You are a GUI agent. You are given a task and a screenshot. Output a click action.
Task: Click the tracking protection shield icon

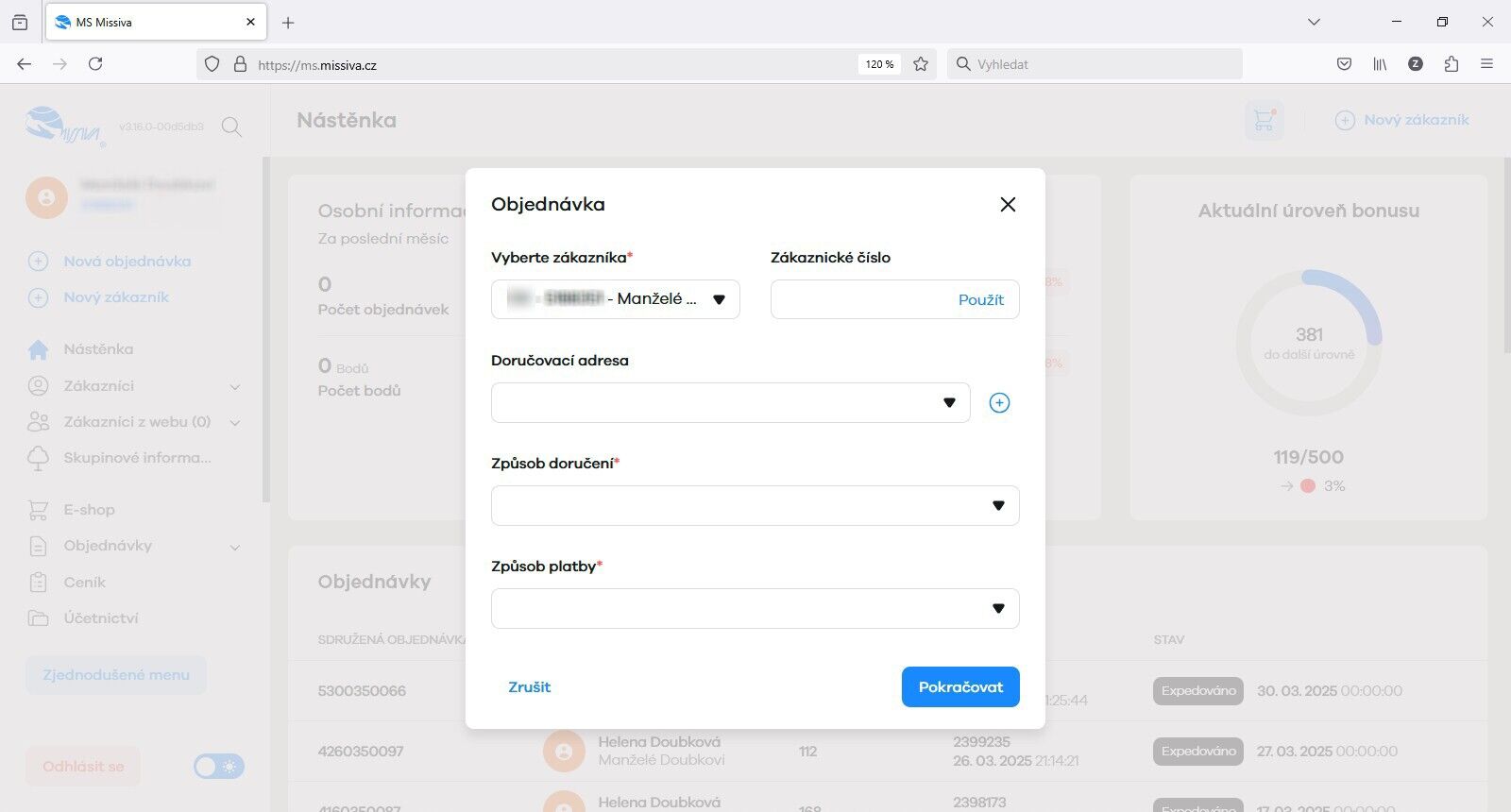(x=212, y=64)
